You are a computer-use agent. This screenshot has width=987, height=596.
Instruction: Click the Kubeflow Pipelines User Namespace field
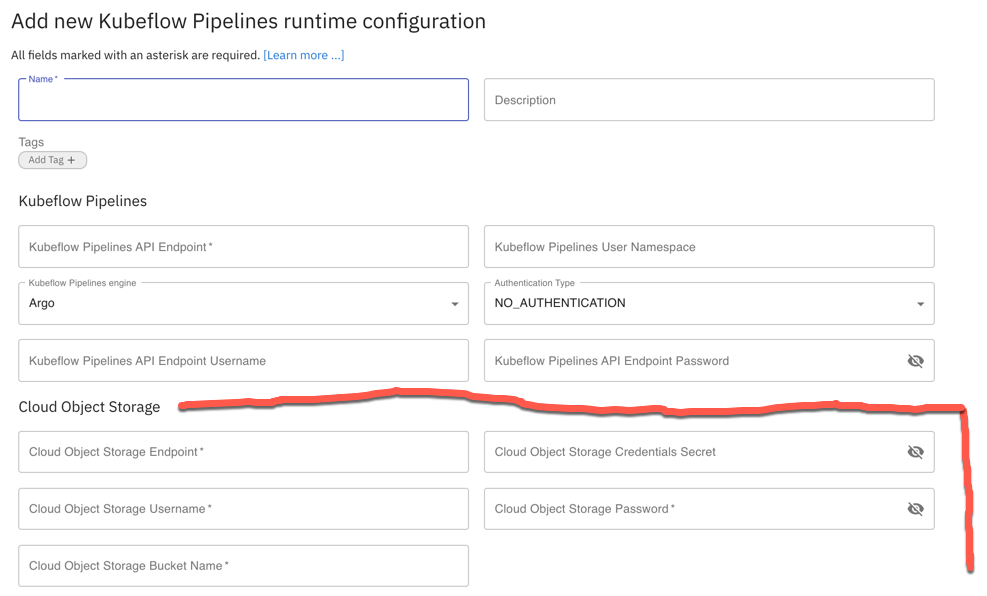(x=709, y=247)
